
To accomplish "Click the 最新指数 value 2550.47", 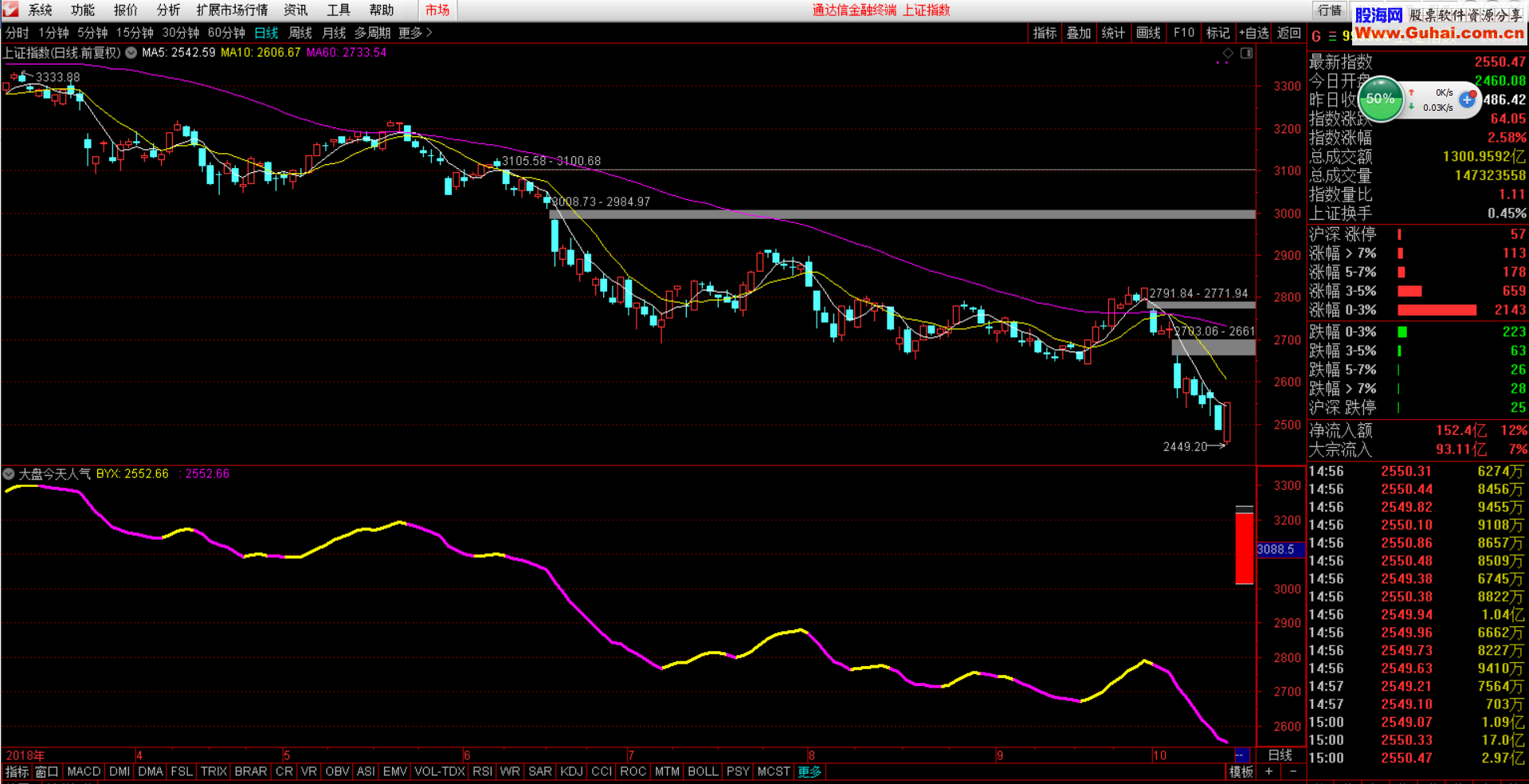I will (x=1500, y=61).
